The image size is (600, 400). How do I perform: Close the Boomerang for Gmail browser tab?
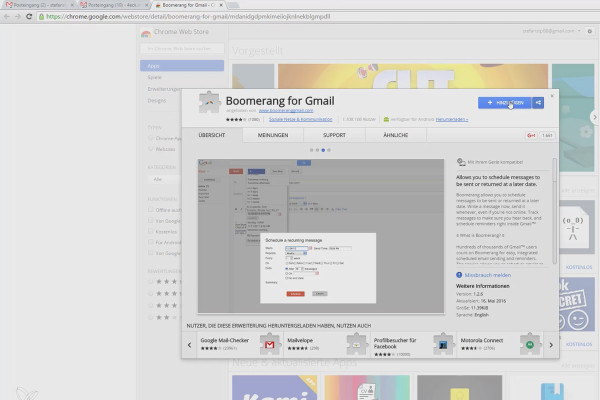pos(221,5)
